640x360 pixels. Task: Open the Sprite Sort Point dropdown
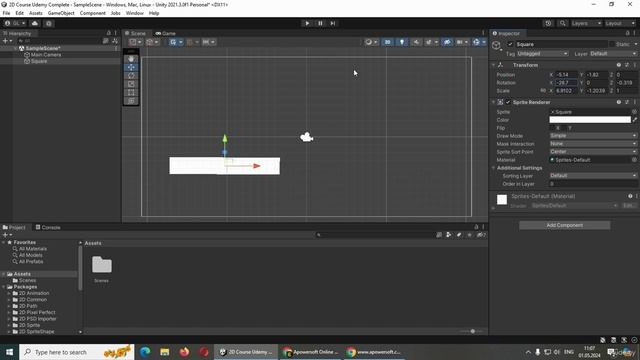(593, 151)
